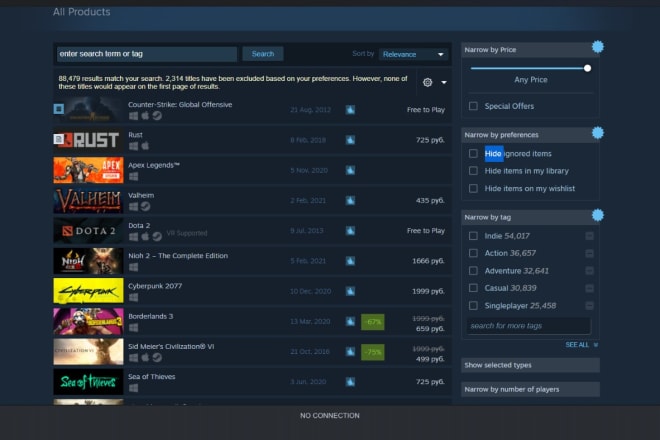
Task: Click the Sea of Thieves thumbnail
Action: pos(88,382)
